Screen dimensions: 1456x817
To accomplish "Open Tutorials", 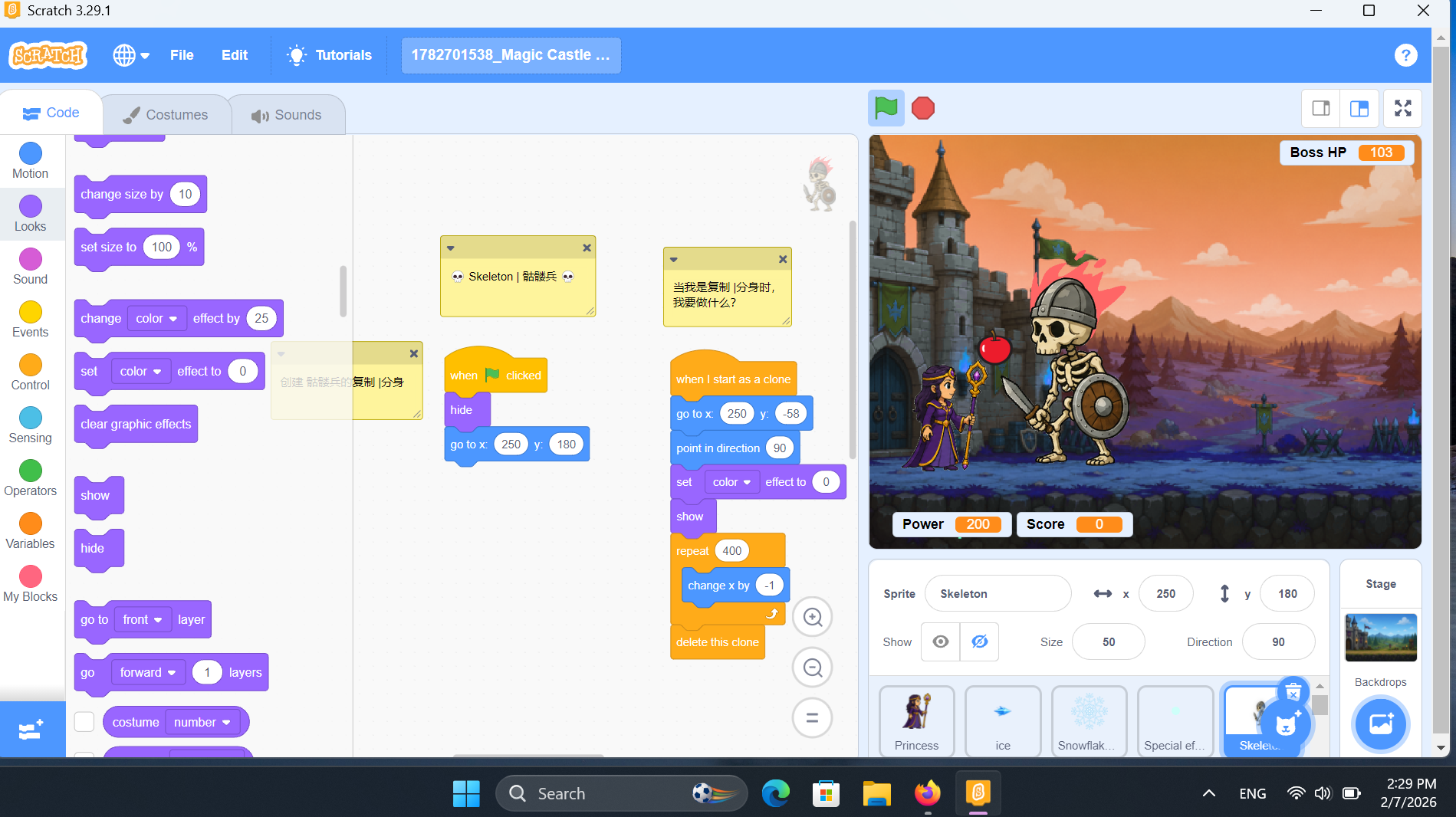I will point(329,55).
